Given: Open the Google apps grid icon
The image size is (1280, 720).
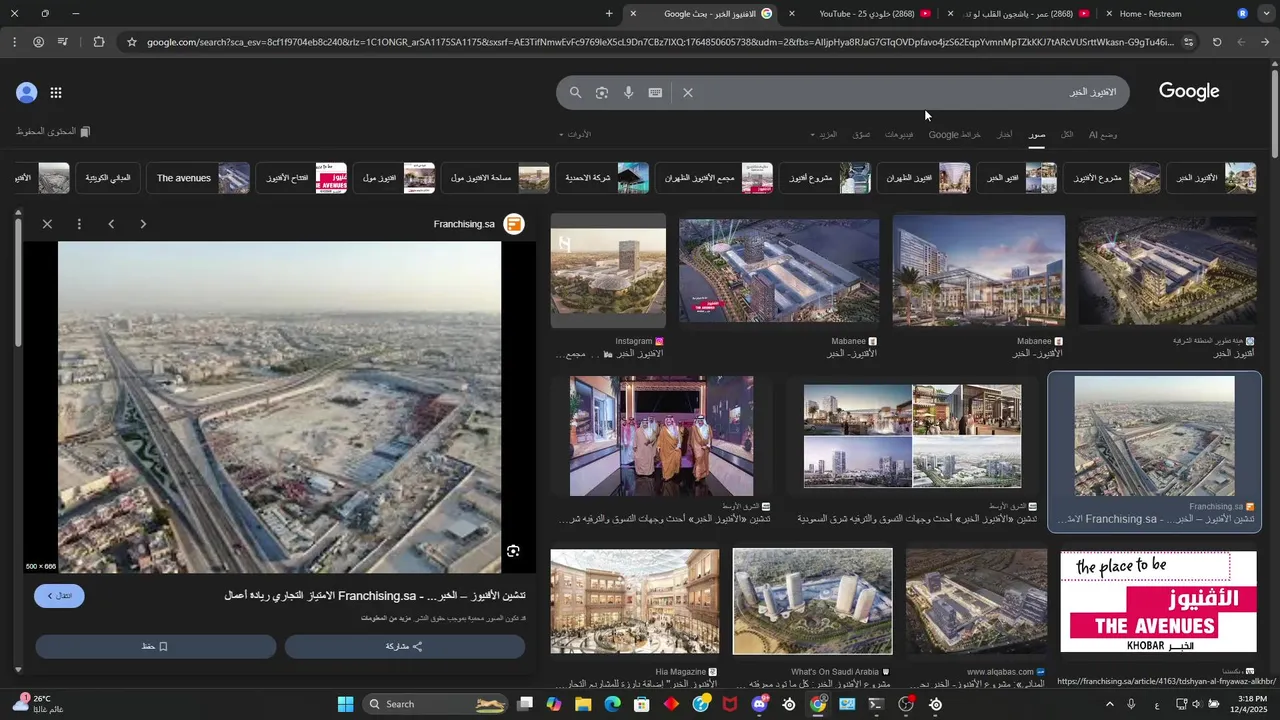Looking at the screenshot, I should click(56, 93).
